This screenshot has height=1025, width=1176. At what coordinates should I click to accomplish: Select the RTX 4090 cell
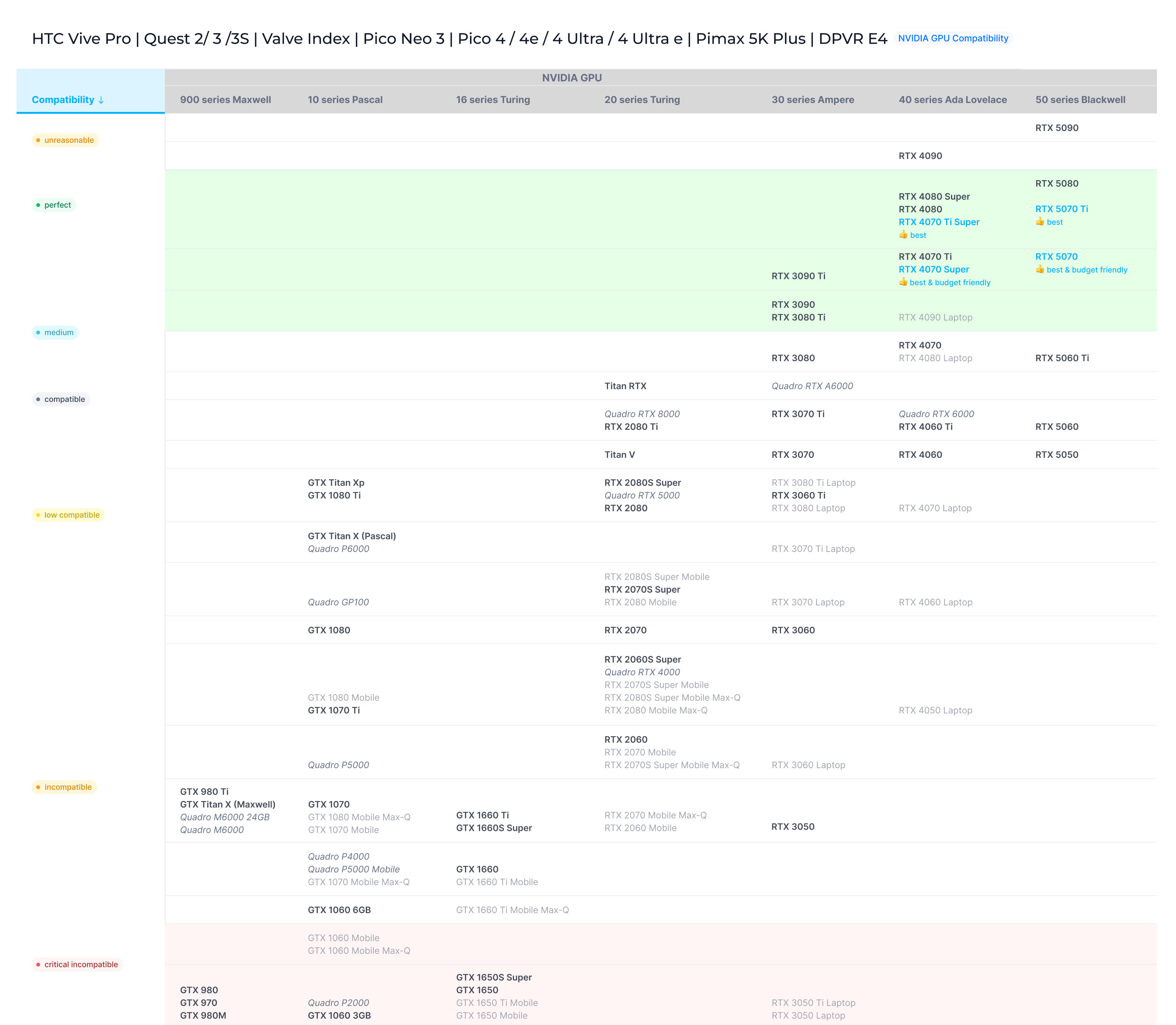coord(920,156)
